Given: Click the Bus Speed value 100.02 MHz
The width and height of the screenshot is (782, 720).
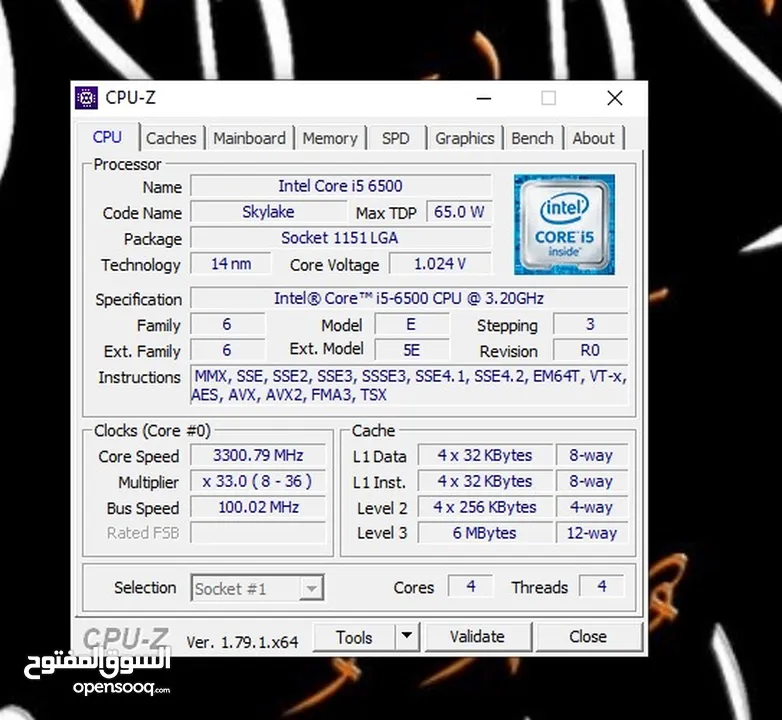Looking at the screenshot, I should point(258,507).
